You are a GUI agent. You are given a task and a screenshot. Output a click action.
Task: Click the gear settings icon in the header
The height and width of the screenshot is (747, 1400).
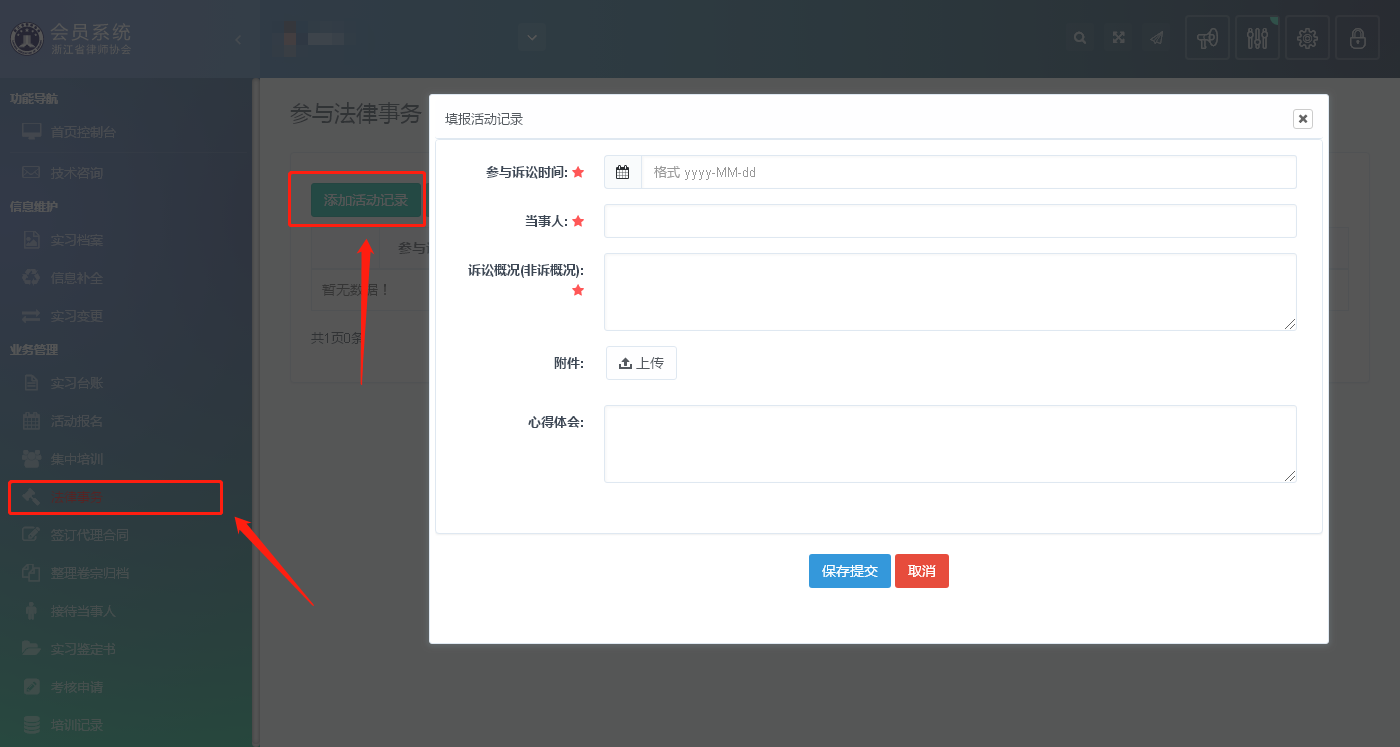pyautogui.click(x=1307, y=39)
